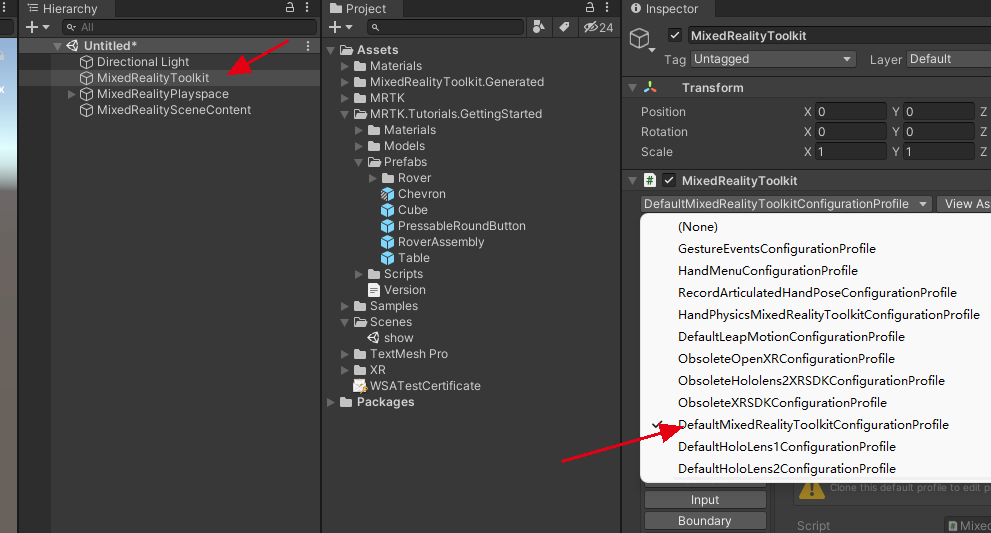The image size is (991, 533).
Task: Choose DefaultLeapMotionConfigurationProfile from the list
Action: click(791, 336)
